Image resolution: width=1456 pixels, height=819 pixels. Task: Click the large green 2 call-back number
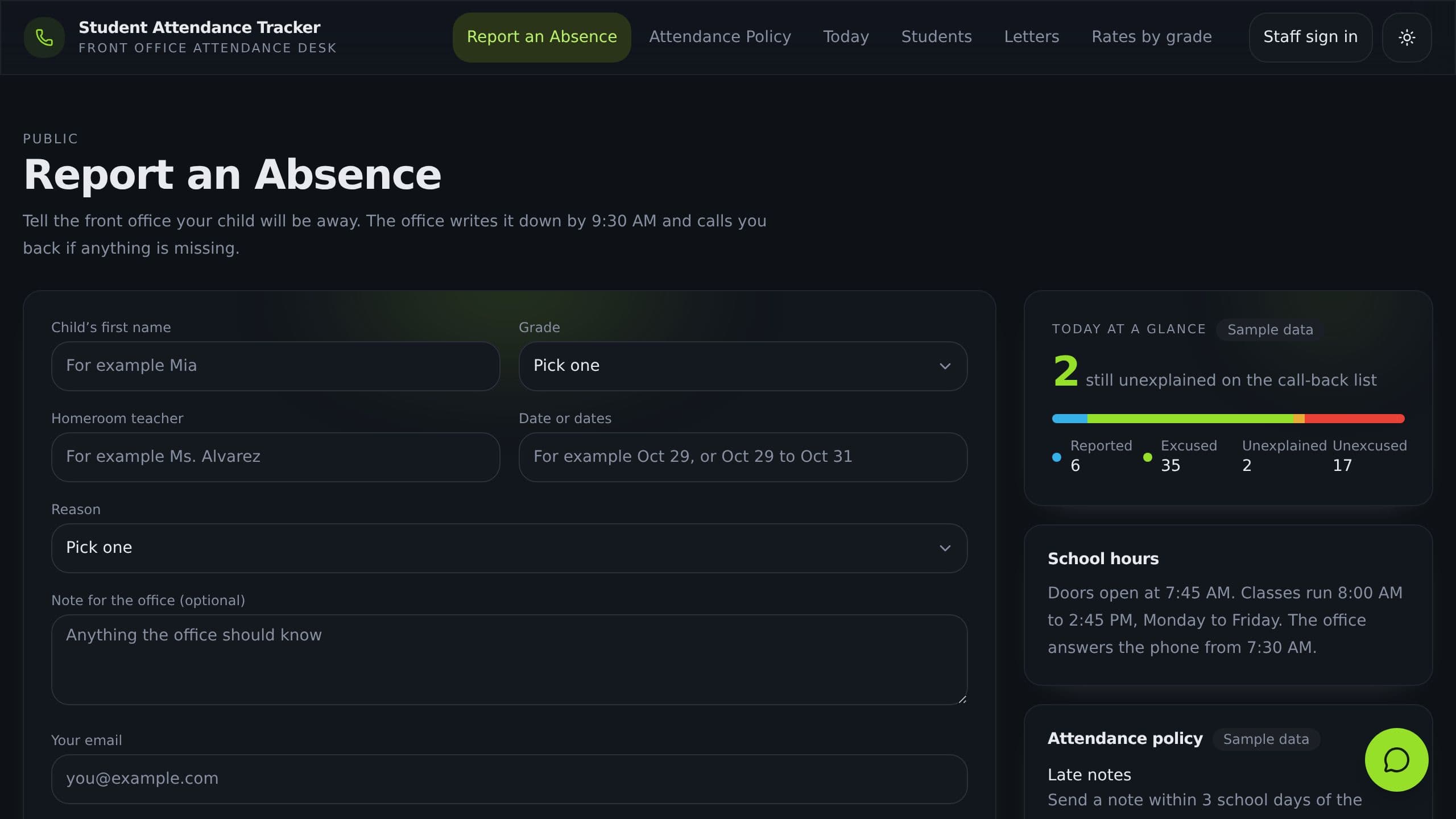(1065, 371)
